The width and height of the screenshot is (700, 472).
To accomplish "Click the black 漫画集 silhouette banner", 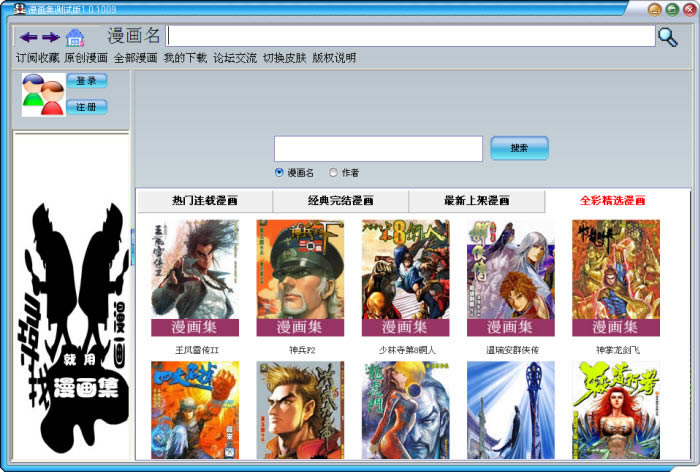I will tap(74, 326).
